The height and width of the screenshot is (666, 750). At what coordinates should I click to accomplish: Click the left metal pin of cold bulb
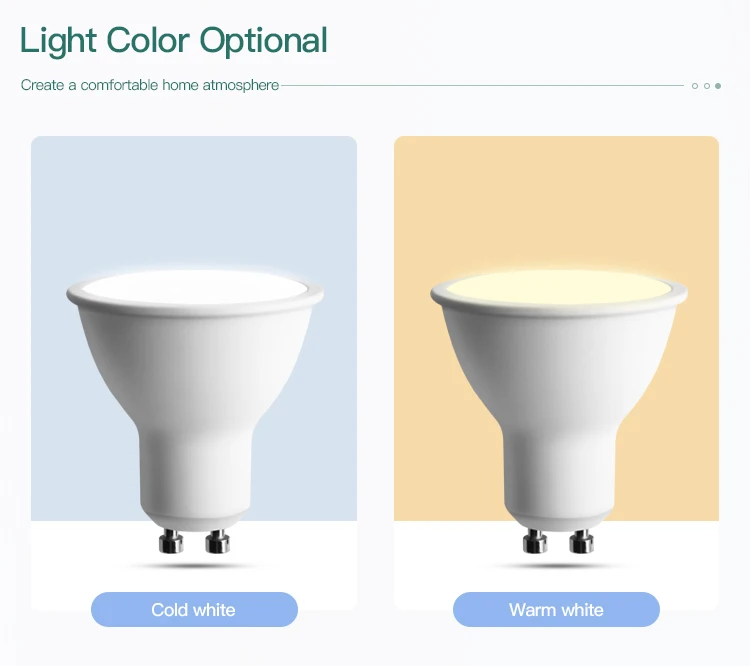point(171,542)
